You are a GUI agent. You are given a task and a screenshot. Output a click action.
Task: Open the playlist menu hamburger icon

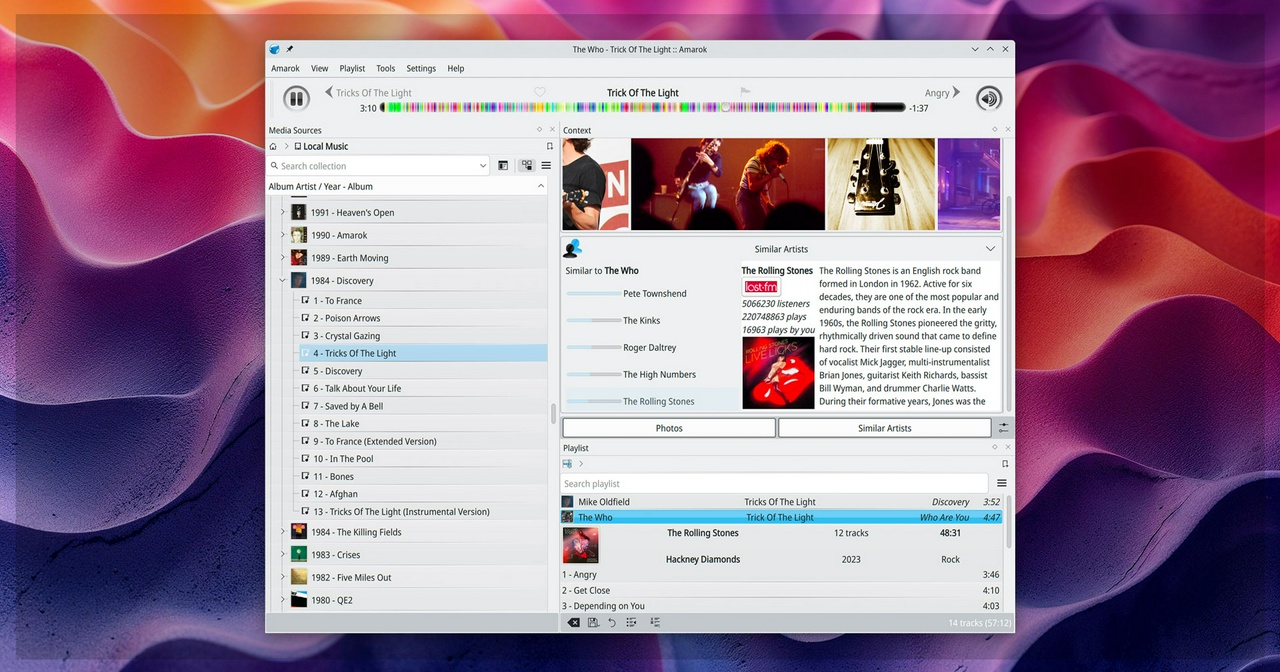point(1002,484)
